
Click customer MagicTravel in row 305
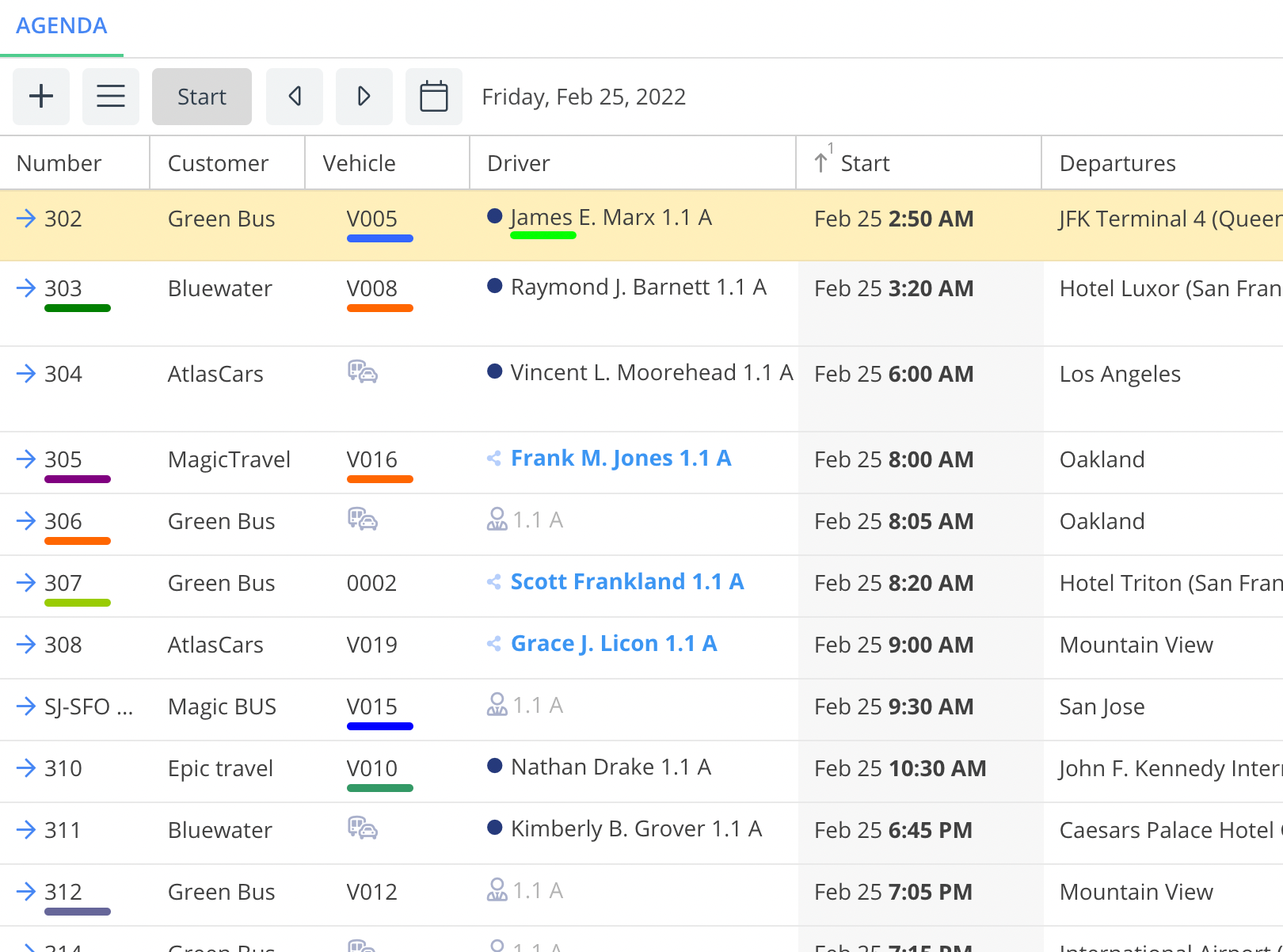pos(230,459)
